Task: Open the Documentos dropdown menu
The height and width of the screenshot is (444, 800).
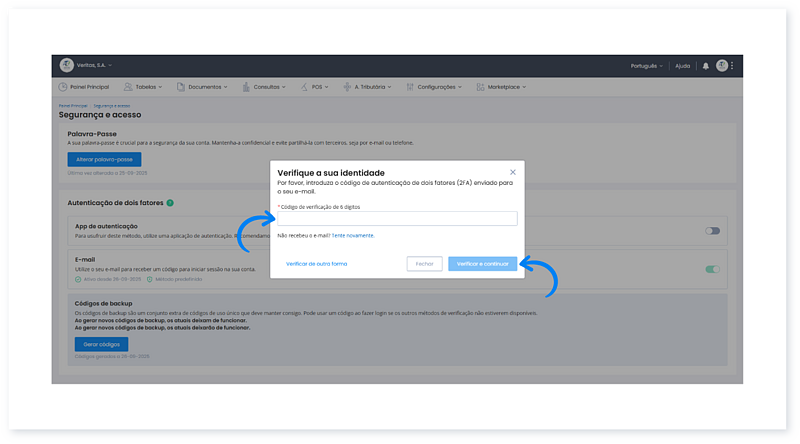Action: pos(207,87)
